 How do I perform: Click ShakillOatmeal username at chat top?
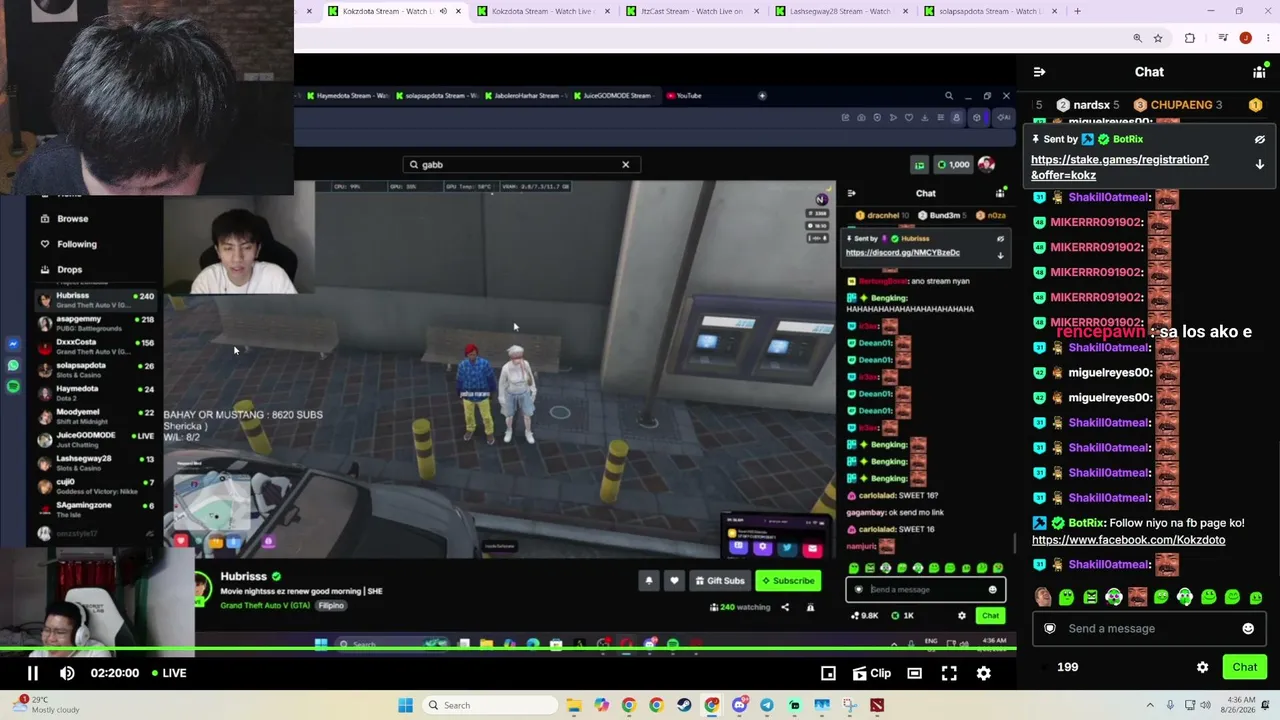pyautogui.click(x=1109, y=197)
